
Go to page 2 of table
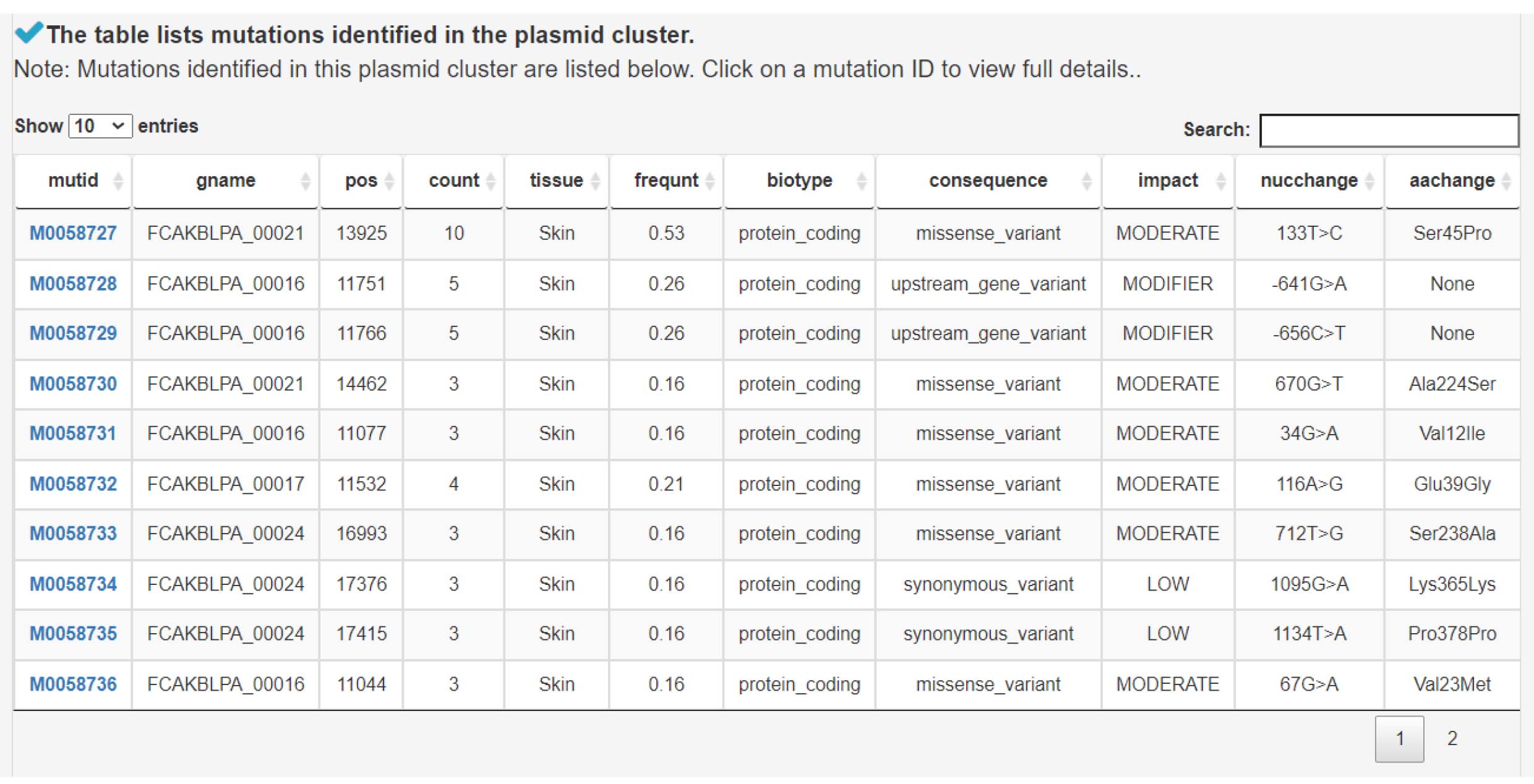coord(1452,738)
